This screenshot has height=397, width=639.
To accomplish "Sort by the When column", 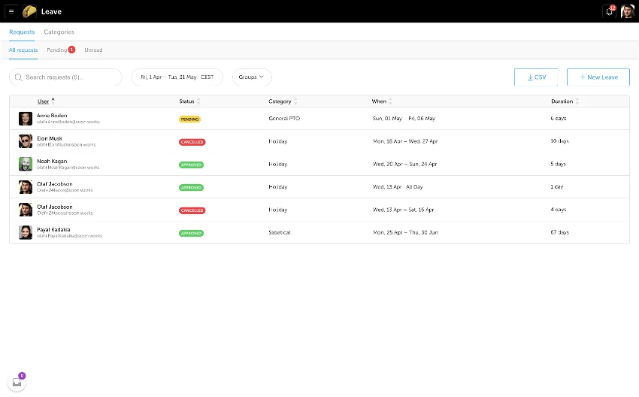I will pos(382,101).
